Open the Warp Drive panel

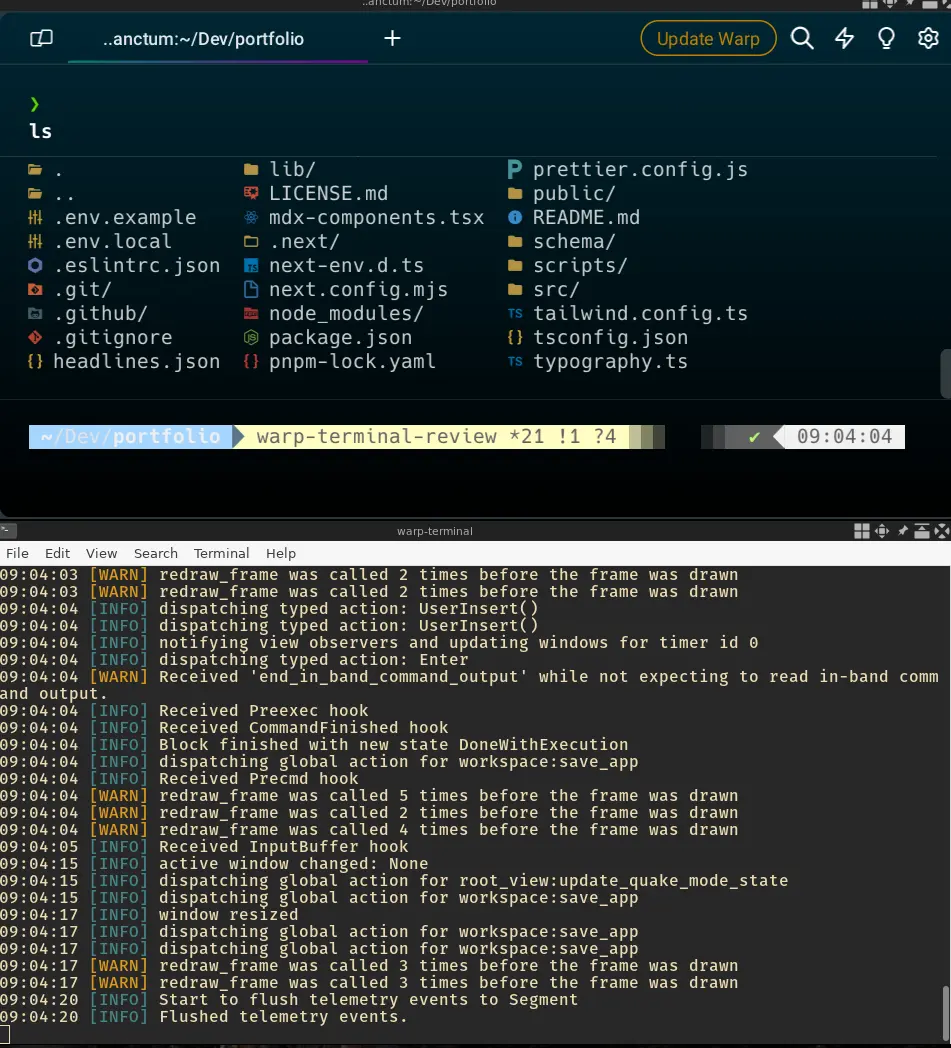39,37
